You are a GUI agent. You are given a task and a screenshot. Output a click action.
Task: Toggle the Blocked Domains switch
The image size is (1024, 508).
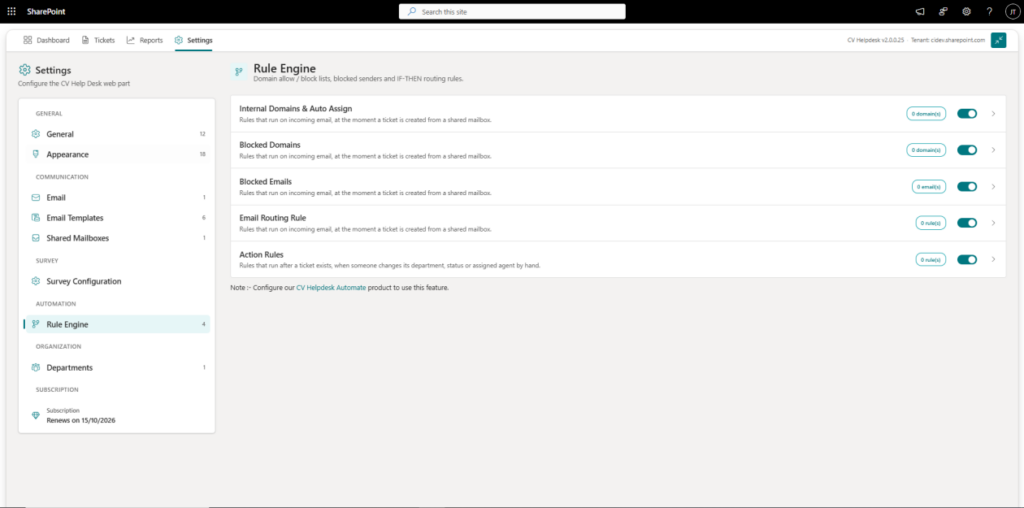click(x=967, y=150)
